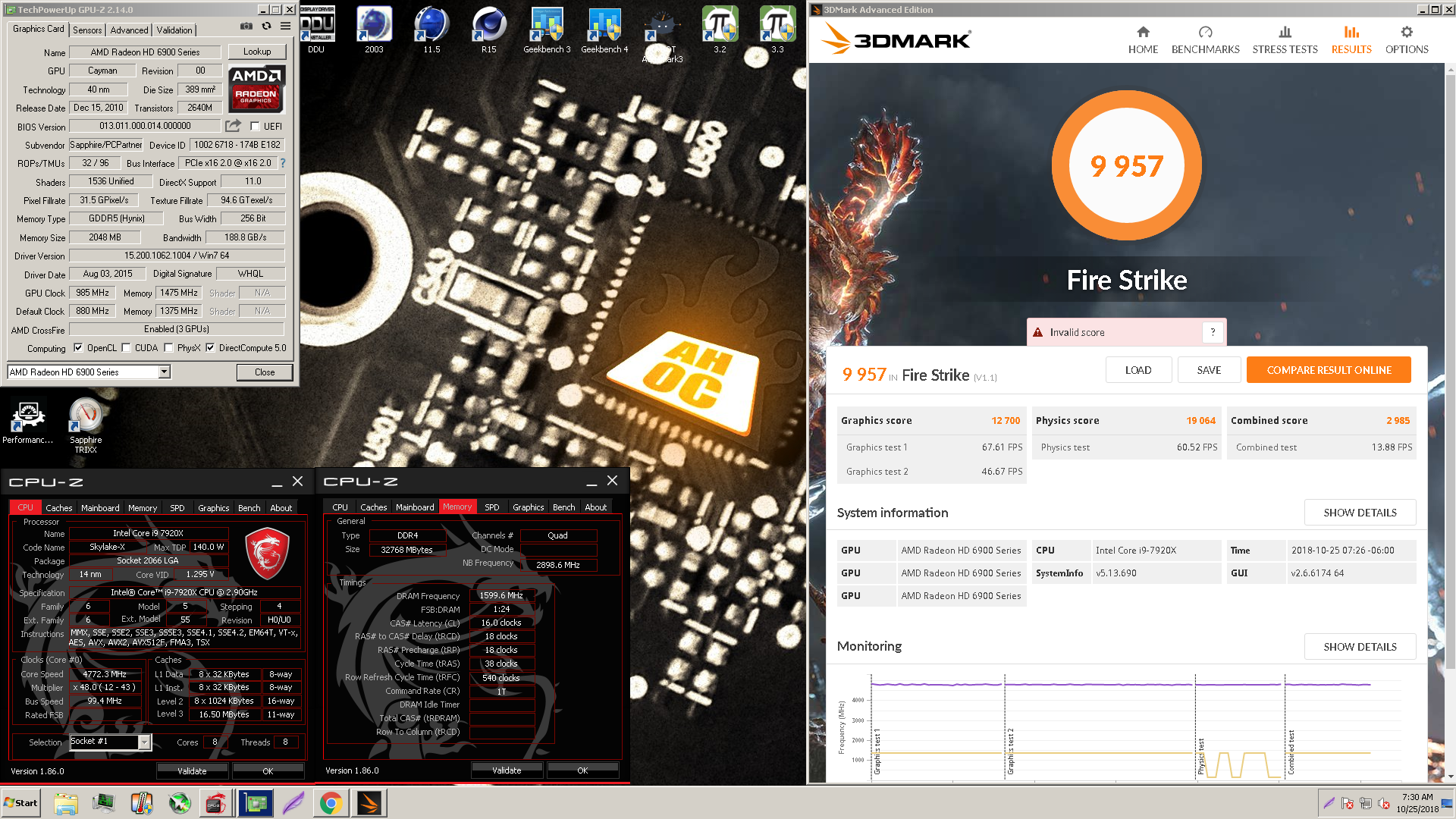Click the Bus Interface question mark

pos(283,163)
